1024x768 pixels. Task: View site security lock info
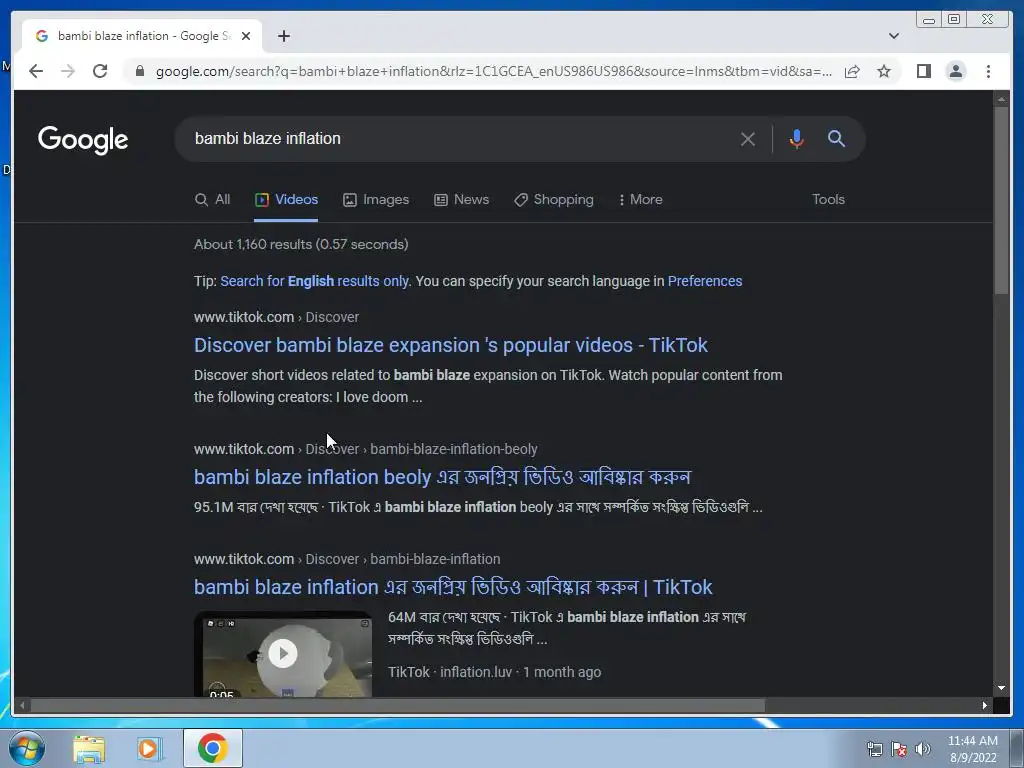pyautogui.click(x=140, y=71)
